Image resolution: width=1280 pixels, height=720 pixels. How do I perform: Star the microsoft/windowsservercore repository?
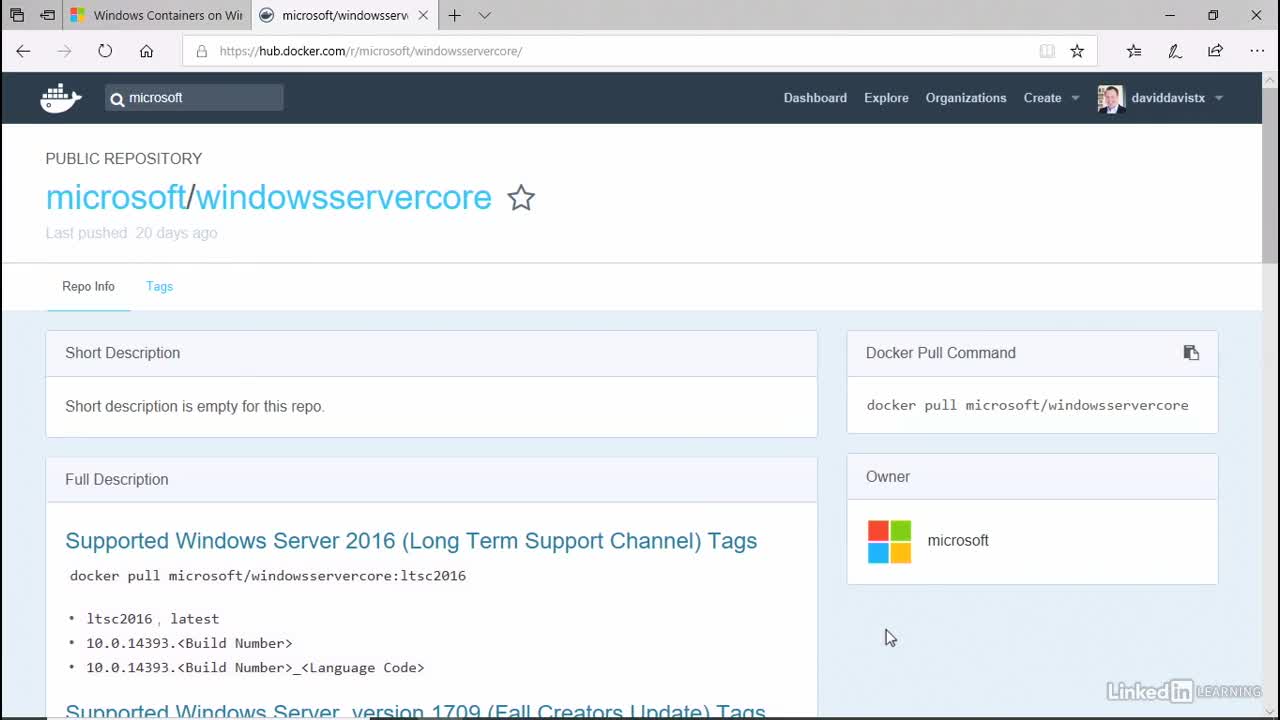pyautogui.click(x=521, y=198)
